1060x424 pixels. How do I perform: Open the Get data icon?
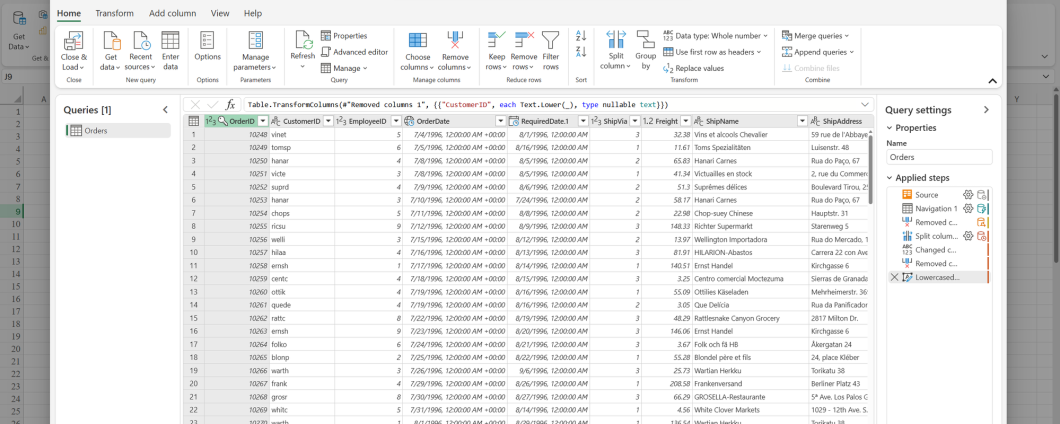tap(111, 41)
